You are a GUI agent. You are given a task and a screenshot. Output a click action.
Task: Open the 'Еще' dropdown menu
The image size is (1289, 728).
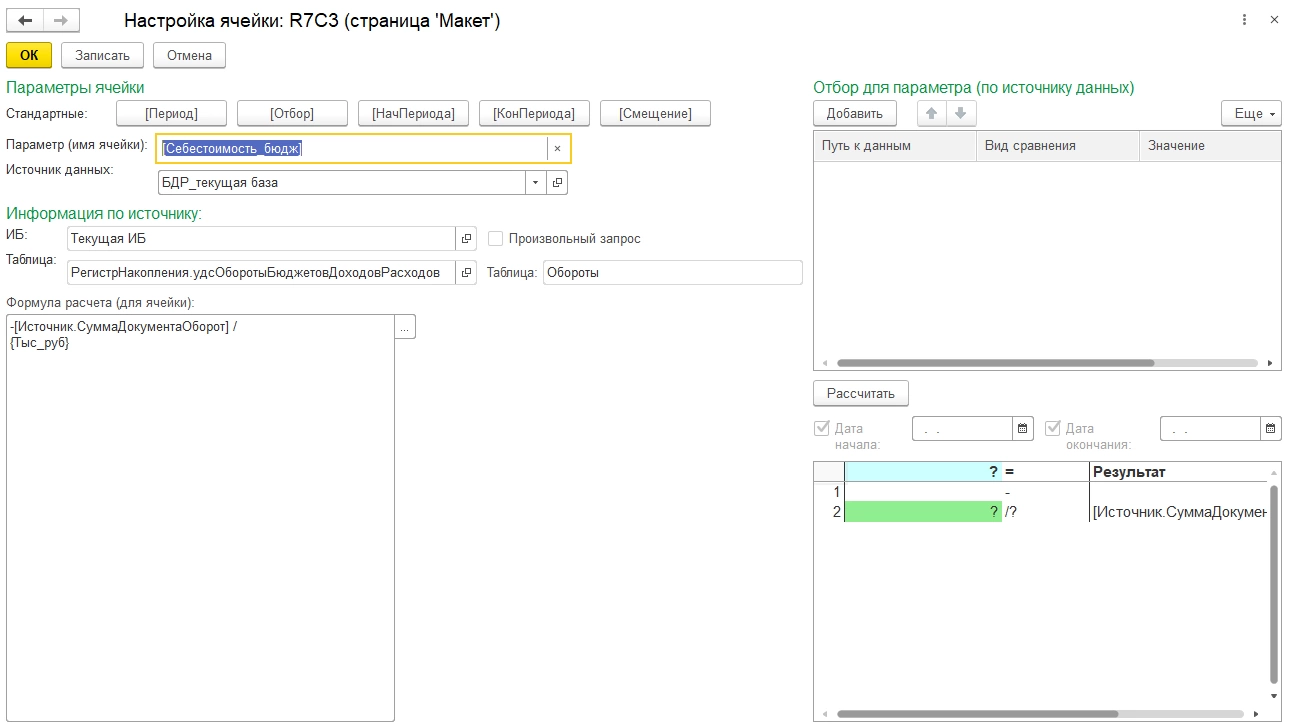coord(1250,114)
